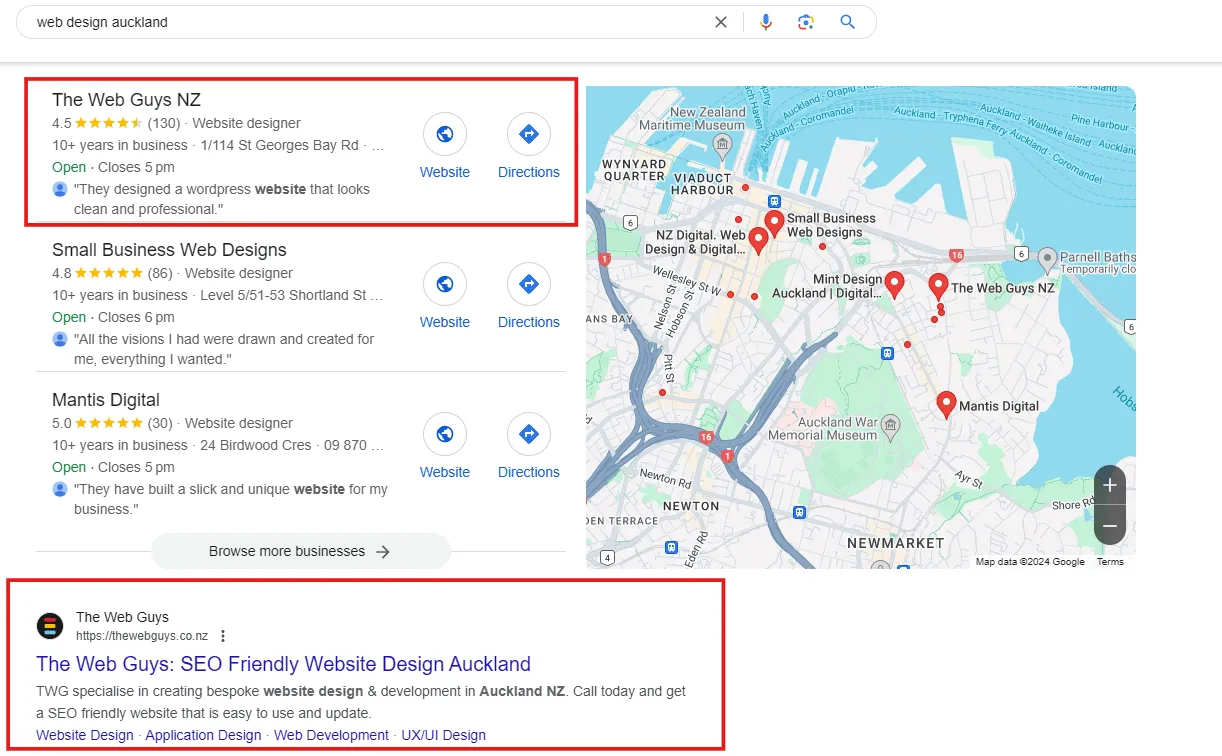
Task: Click the NEWMARKET label on the map
Action: pos(895,543)
